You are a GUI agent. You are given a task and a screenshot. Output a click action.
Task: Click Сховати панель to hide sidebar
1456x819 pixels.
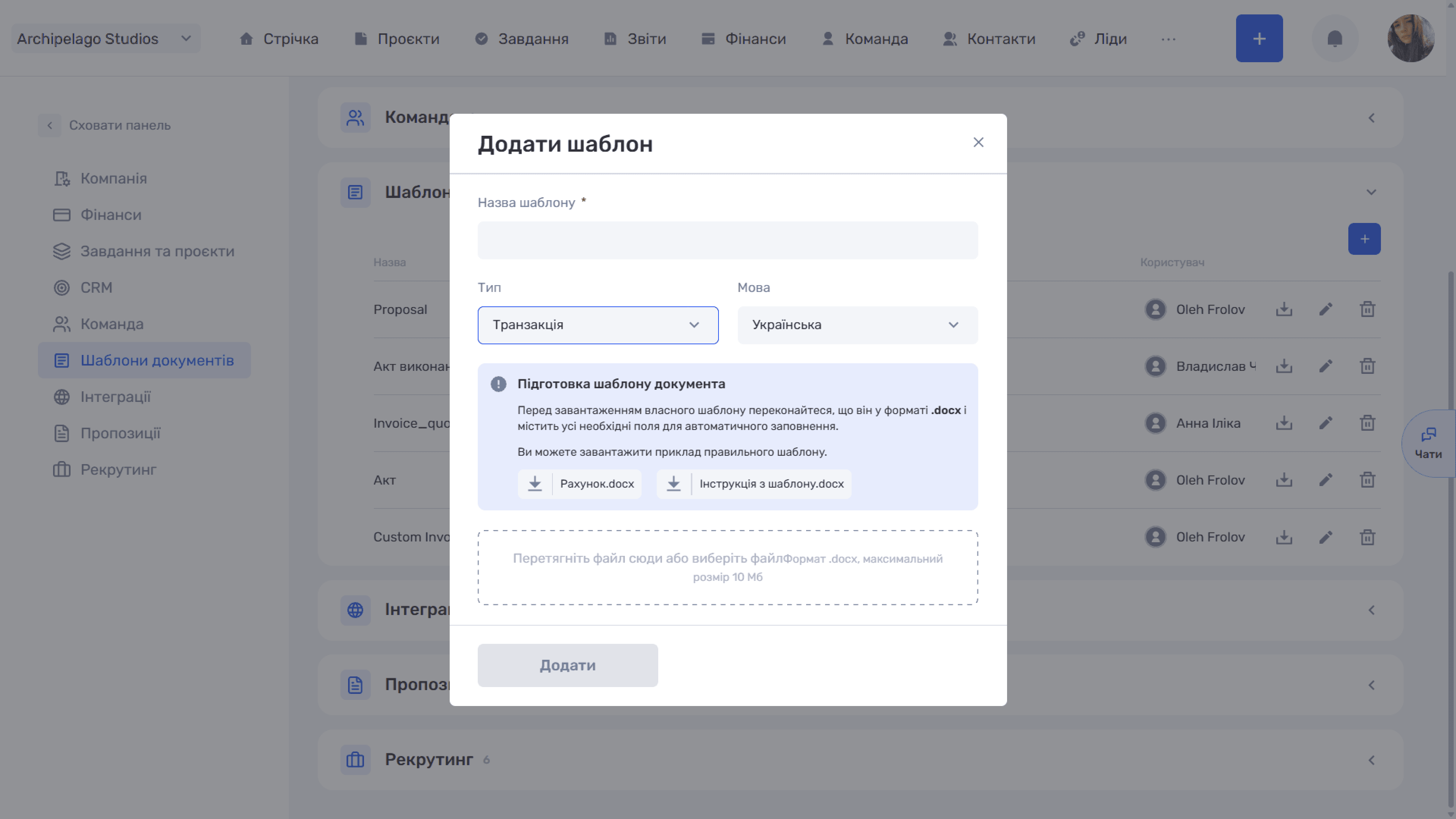105,126
